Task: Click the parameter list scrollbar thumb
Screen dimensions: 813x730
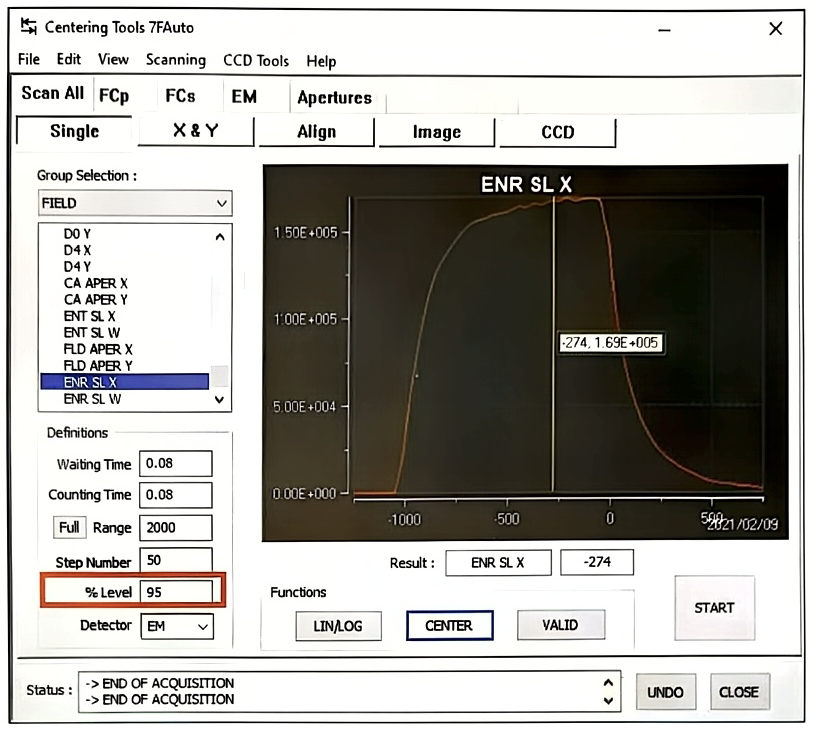Action: point(220,376)
